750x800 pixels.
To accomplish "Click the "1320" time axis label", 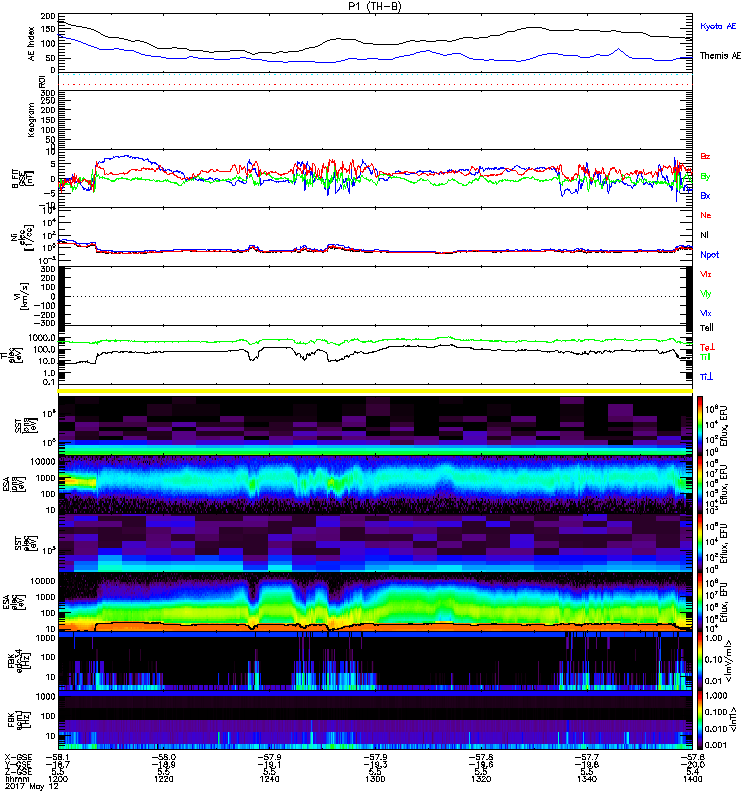I will tap(481, 779).
